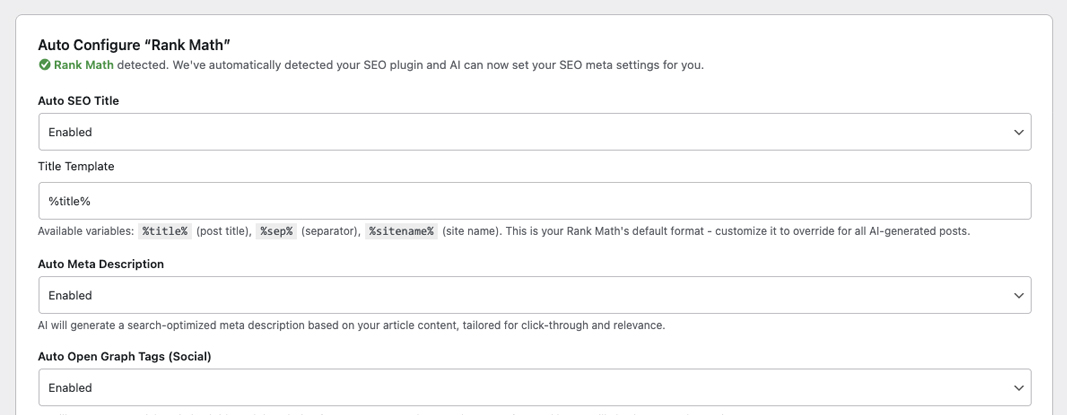Screen dimensions: 1067x415
Task: Click the chevron arrow in Auto Meta Description
Action: tap(1018, 295)
